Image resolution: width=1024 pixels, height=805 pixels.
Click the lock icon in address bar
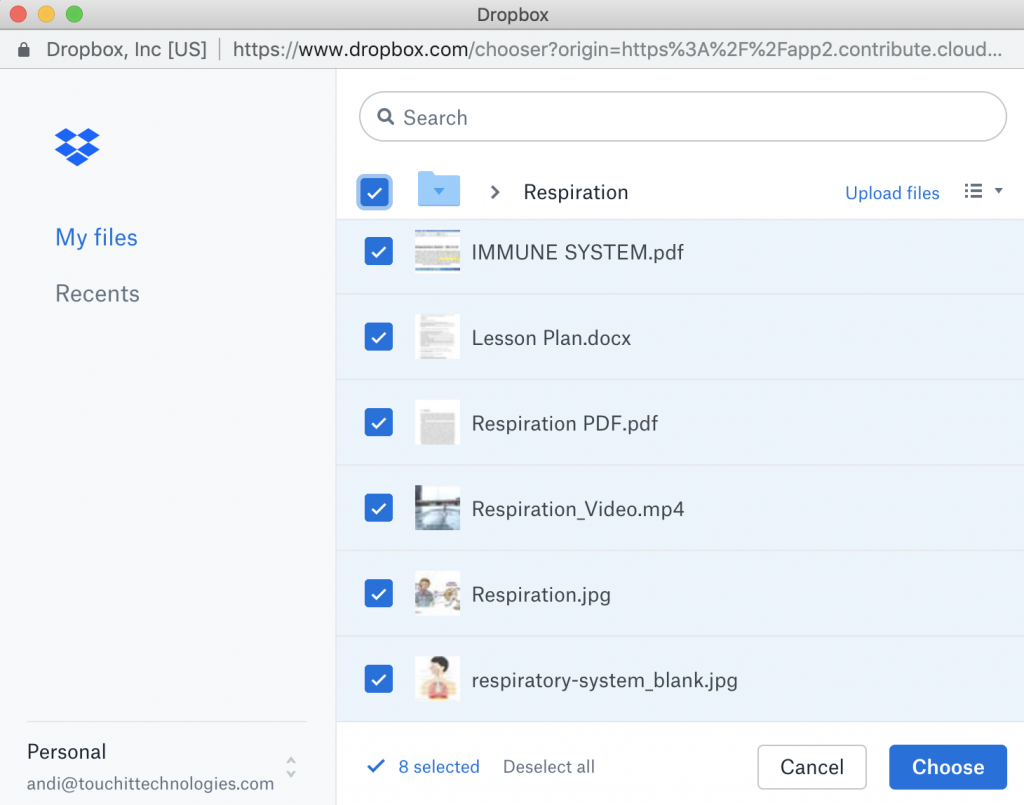(x=24, y=50)
